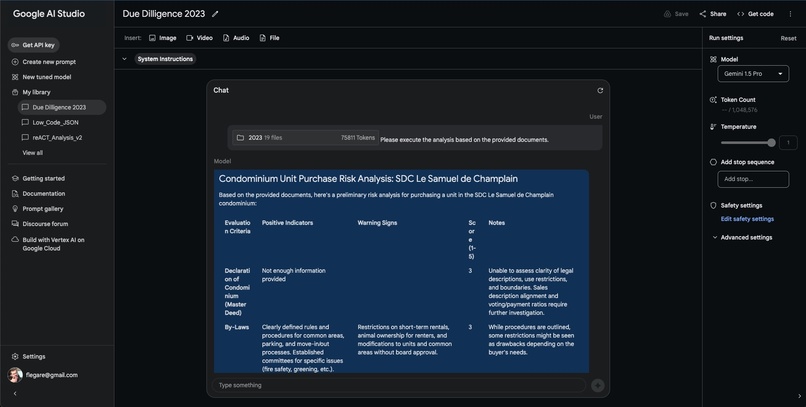The image size is (806, 407).
Task: Click the chat refresh icon
Action: 600,90
